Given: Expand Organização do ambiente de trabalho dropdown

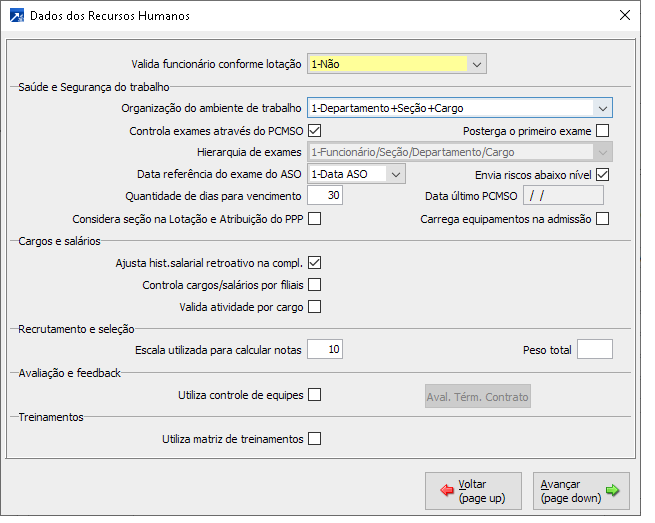Looking at the screenshot, I should [602, 108].
